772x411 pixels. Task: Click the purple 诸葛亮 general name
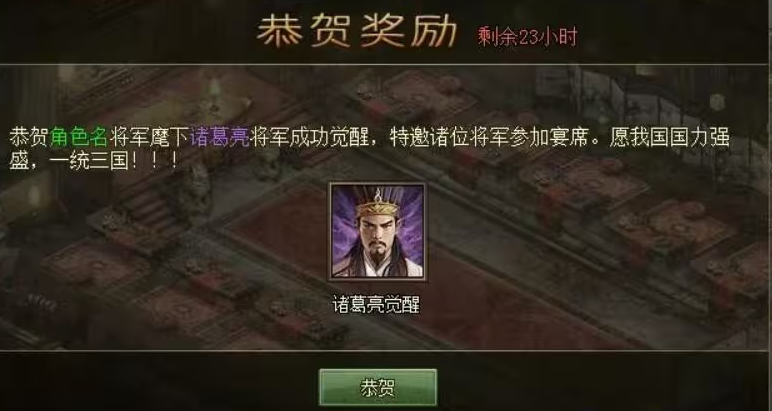pyautogui.click(x=219, y=138)
